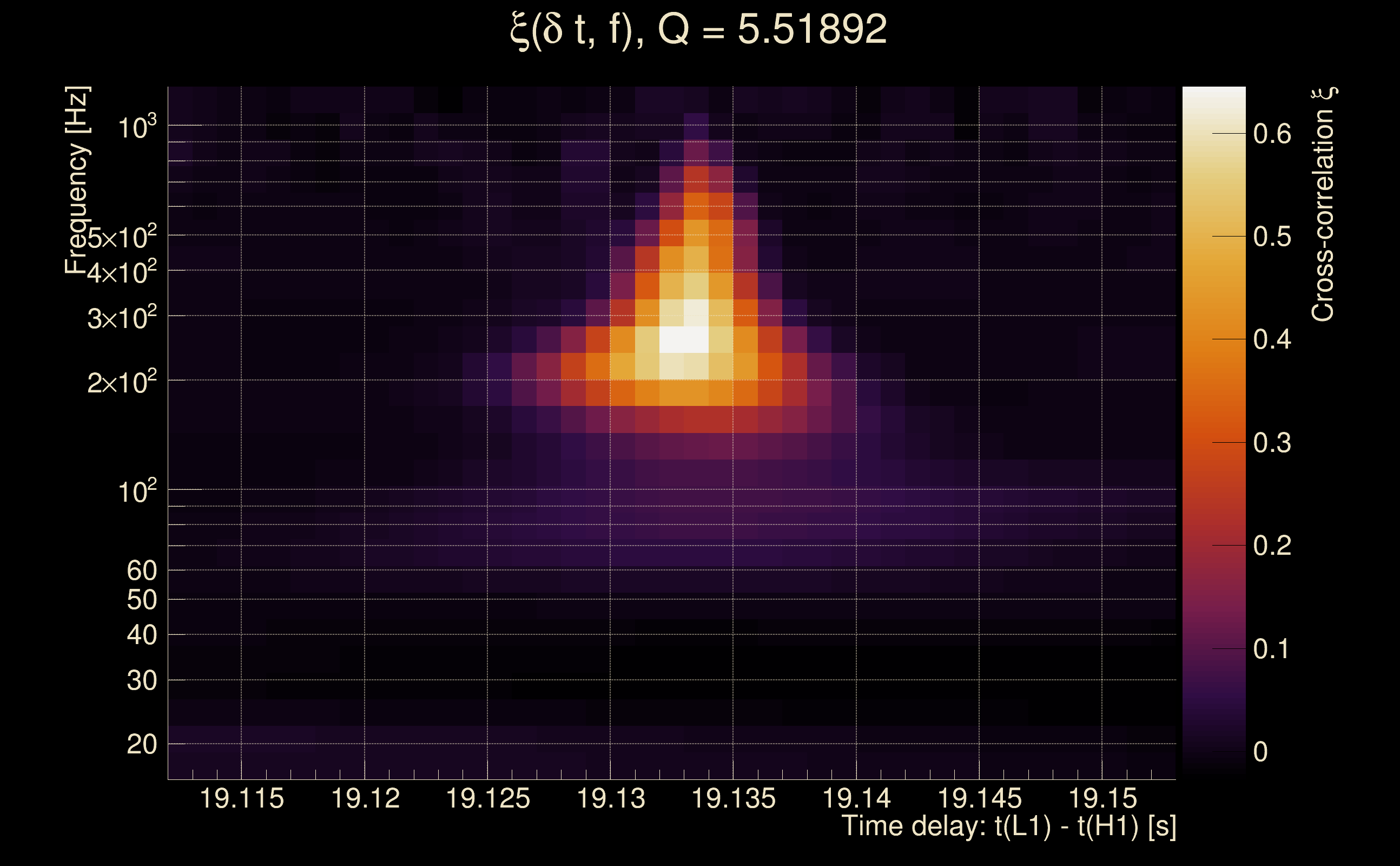Click the 19.14 tick label on the x-axis
The height and width of the screenshot is (866, 1400).
[856, 799]
